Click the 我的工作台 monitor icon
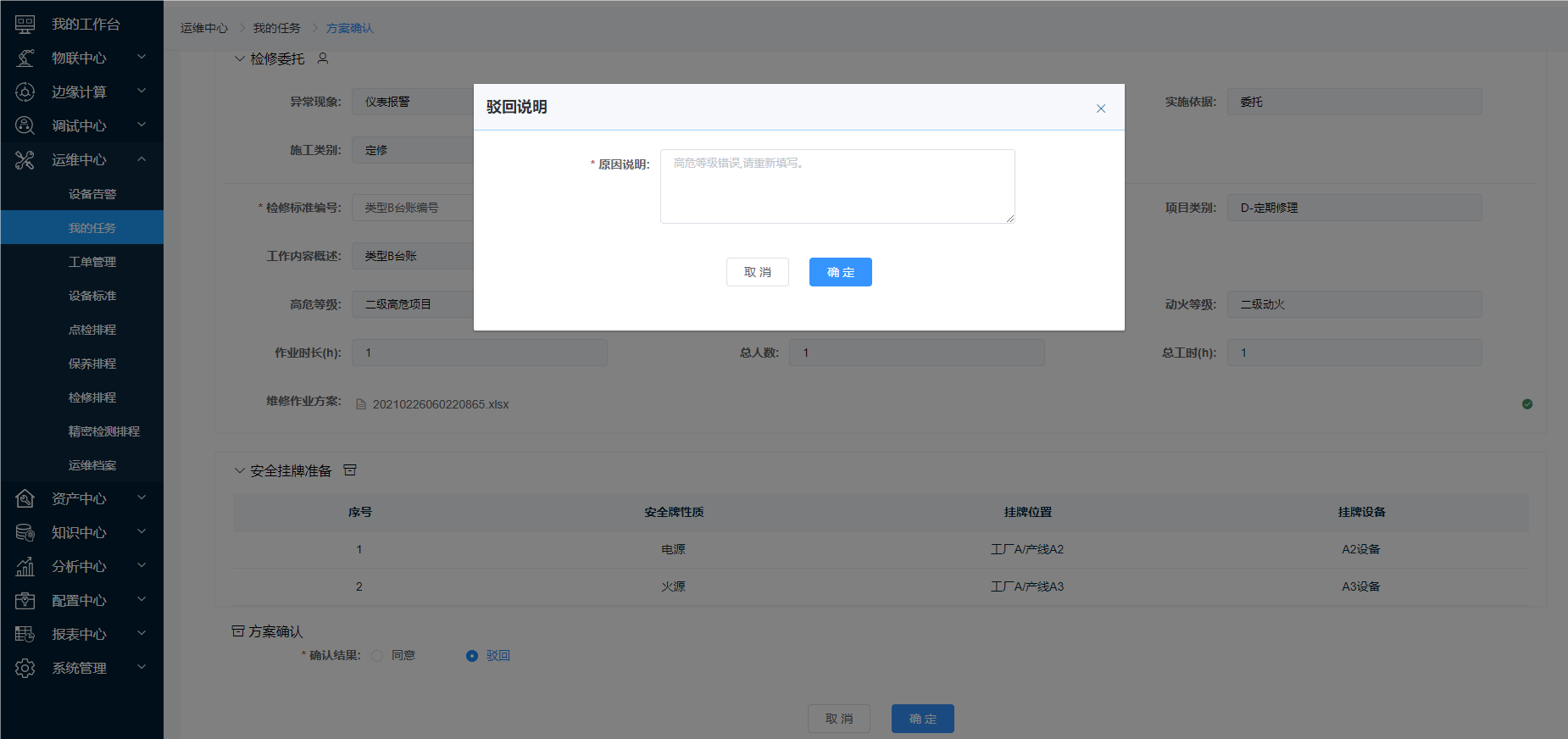Viewport: 1568px width, 739px height. tap(25, 25)
